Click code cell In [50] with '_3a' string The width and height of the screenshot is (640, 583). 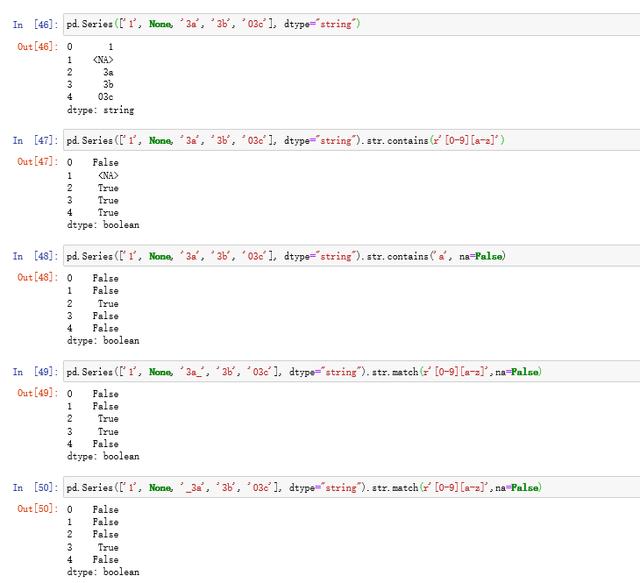(x=351, y=487)
